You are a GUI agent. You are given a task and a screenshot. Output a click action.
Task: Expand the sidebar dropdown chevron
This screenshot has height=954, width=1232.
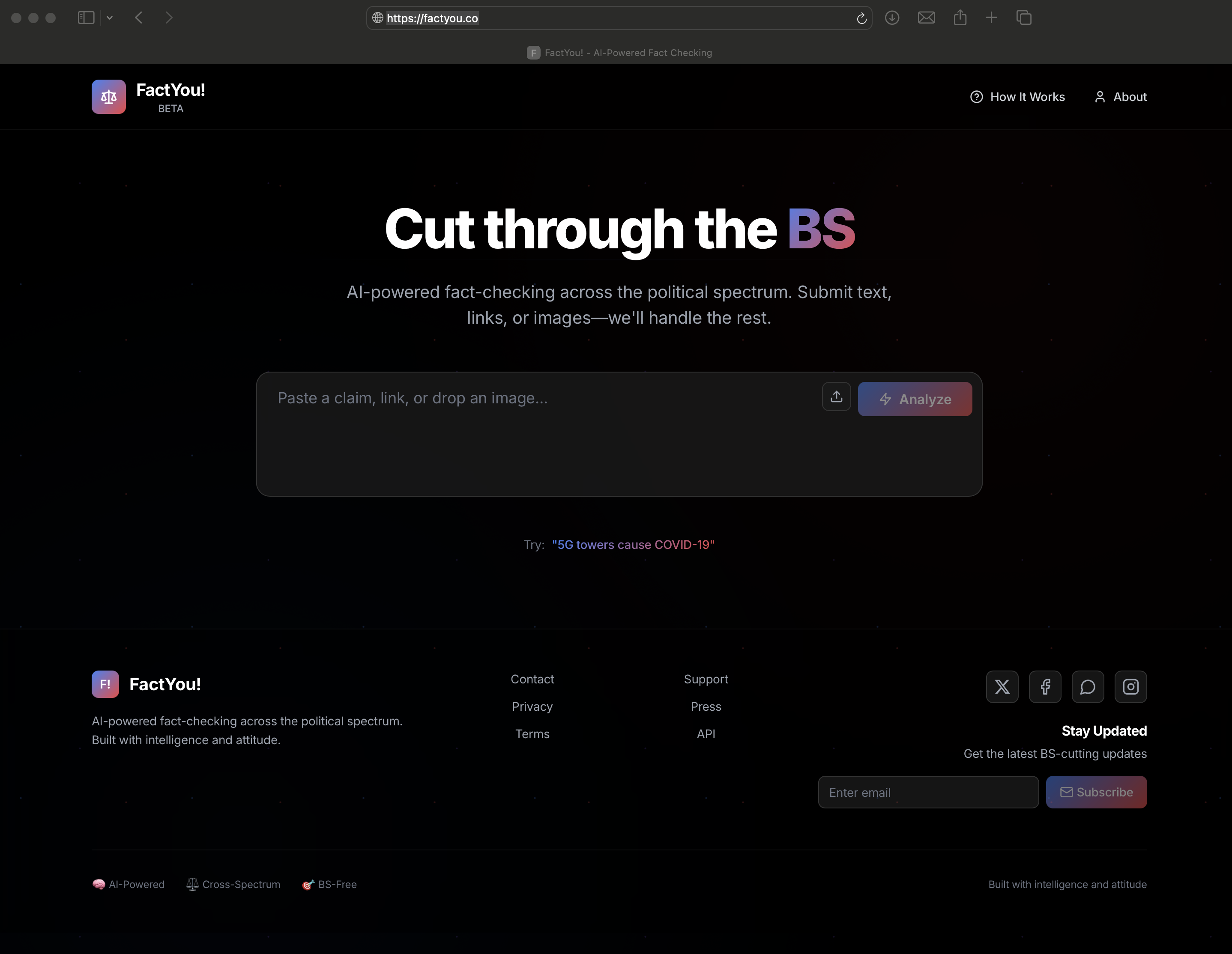click(109, 18)
